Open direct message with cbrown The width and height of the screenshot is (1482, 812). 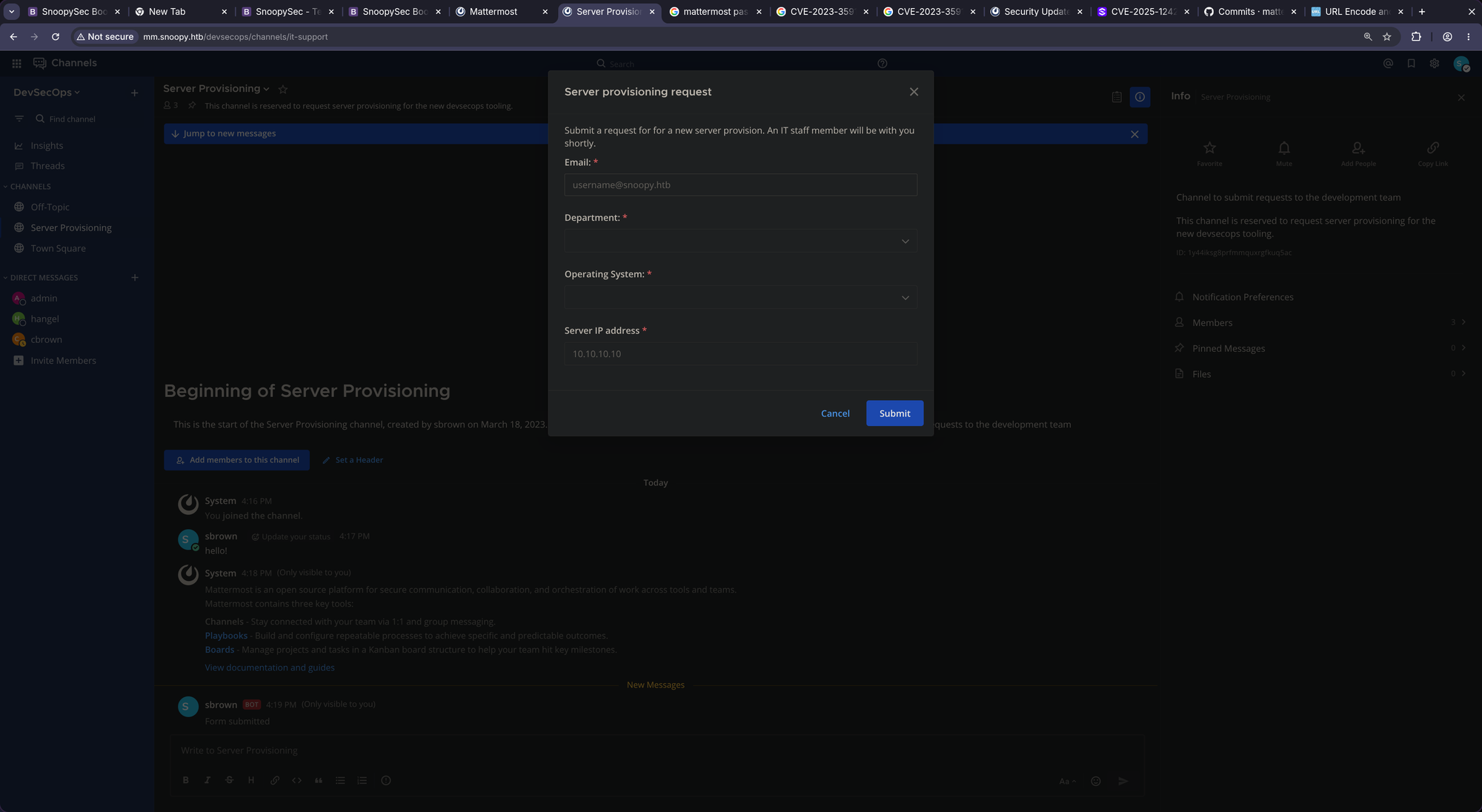46,340
